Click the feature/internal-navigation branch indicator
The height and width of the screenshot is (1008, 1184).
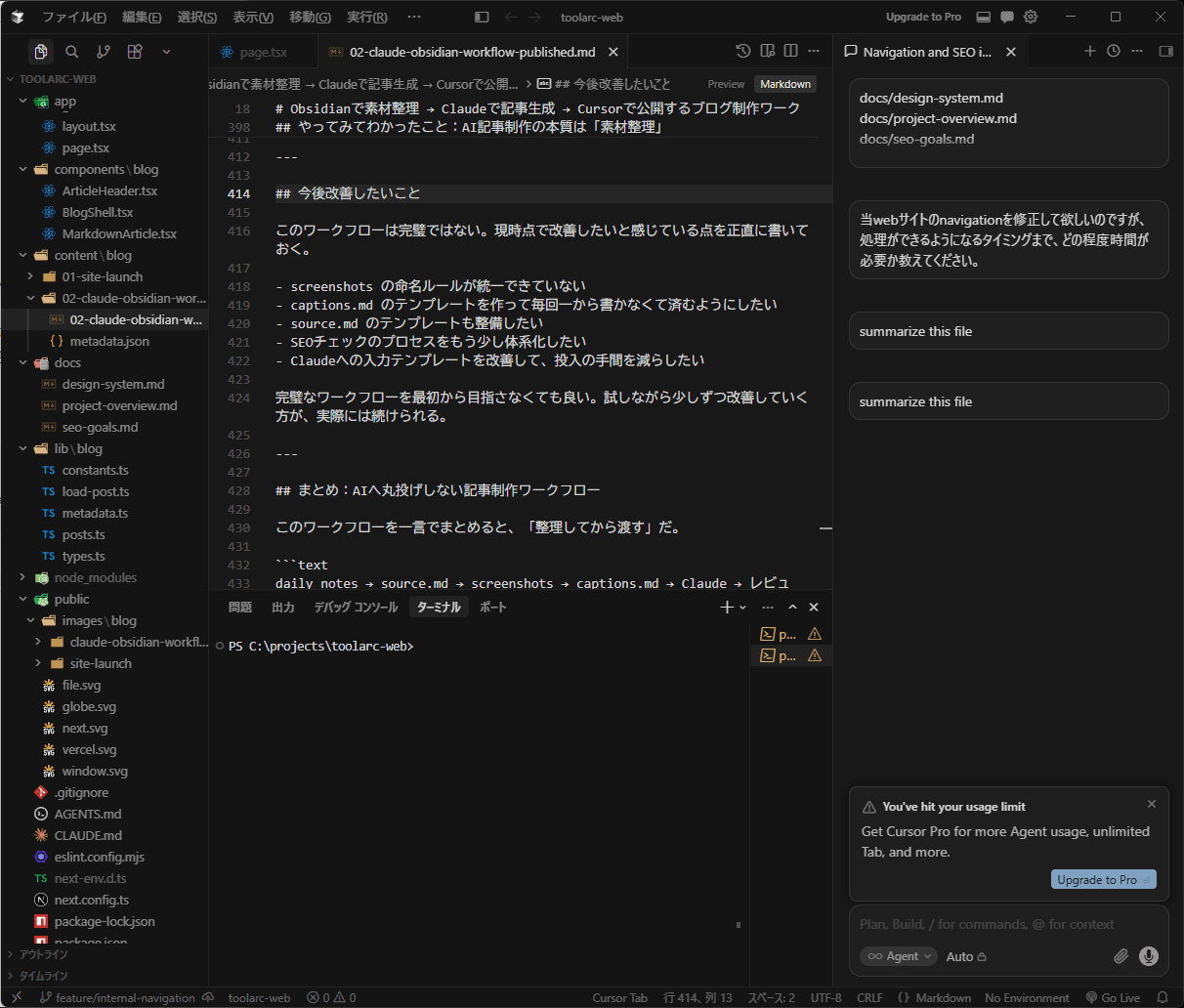pos(117,998)
